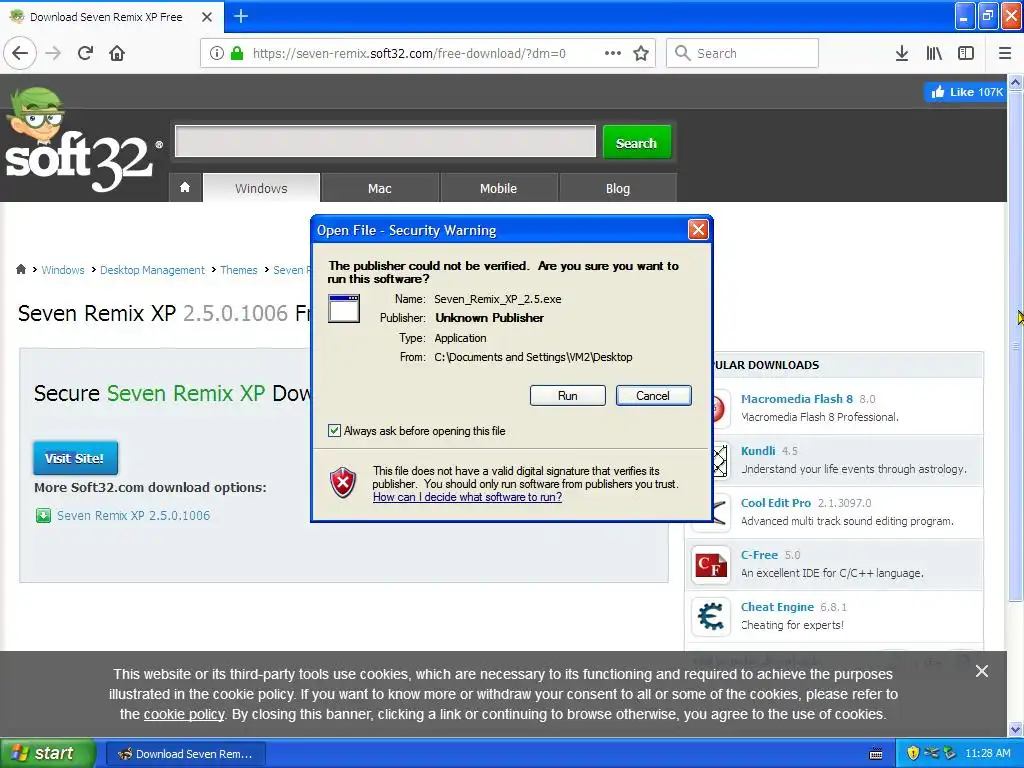Image resolution: width=1024 pixels, height=768 pixels.
Task: Click the page scrollbar up arrow
Action: [x=1015, y=82]
